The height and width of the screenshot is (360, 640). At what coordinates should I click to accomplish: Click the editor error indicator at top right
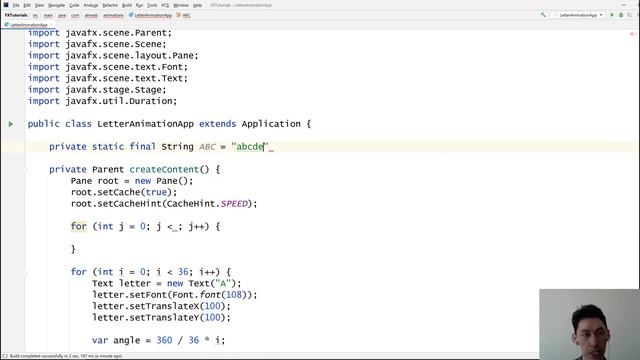click(x=633, y=34)
